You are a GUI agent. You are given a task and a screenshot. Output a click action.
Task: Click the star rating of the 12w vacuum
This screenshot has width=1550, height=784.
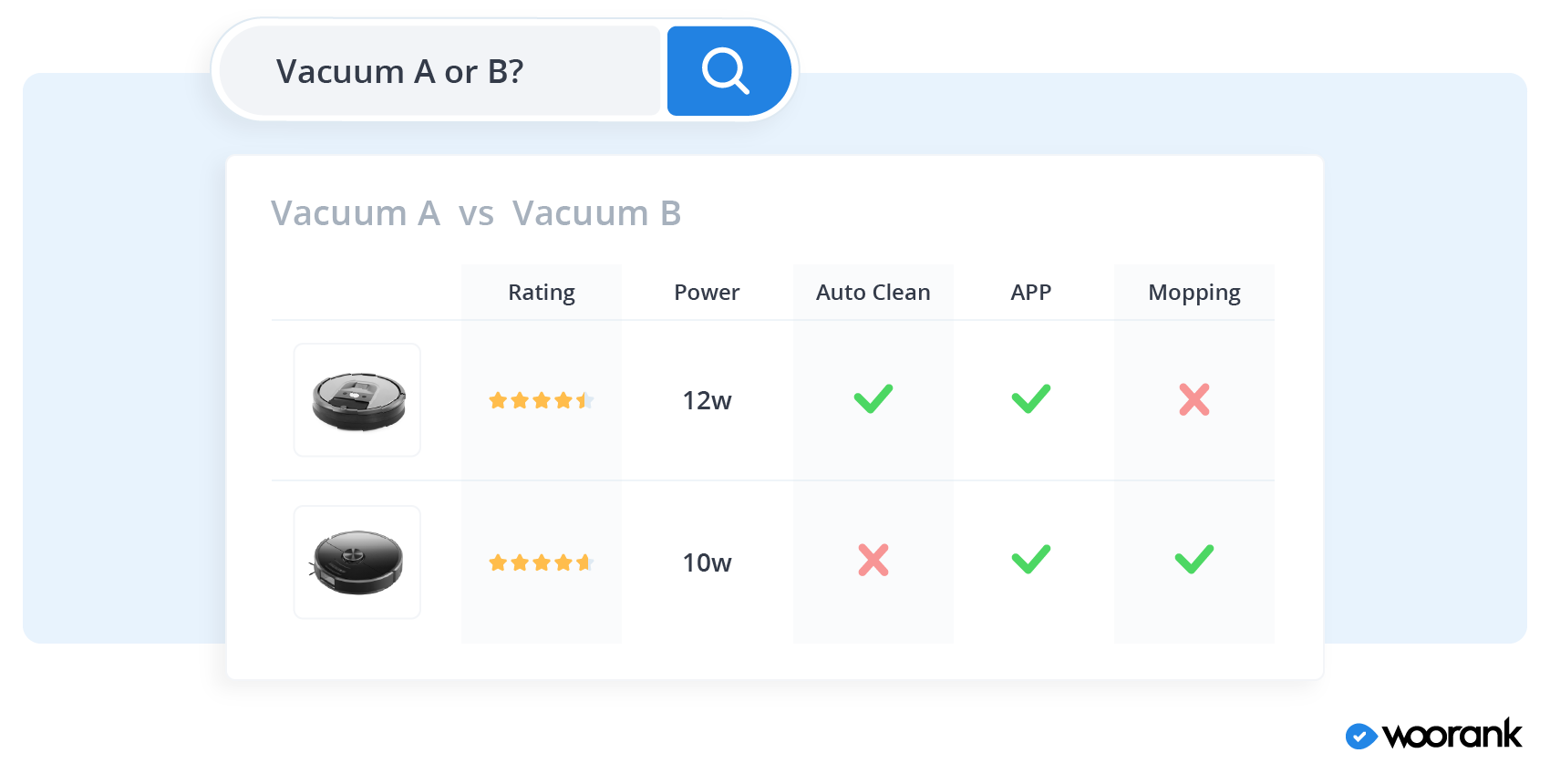coord(541,400)
